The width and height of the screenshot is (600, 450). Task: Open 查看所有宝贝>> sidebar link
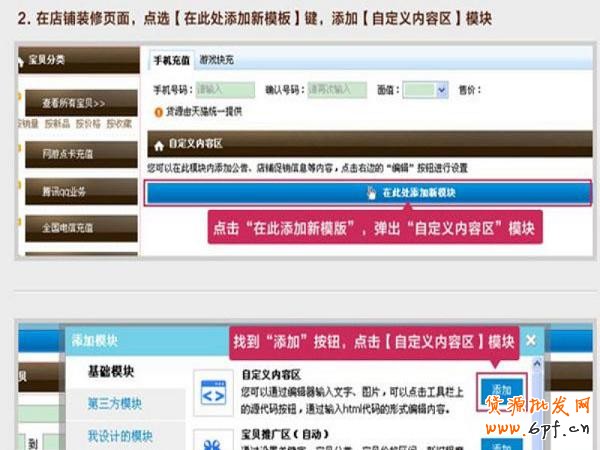74,103
